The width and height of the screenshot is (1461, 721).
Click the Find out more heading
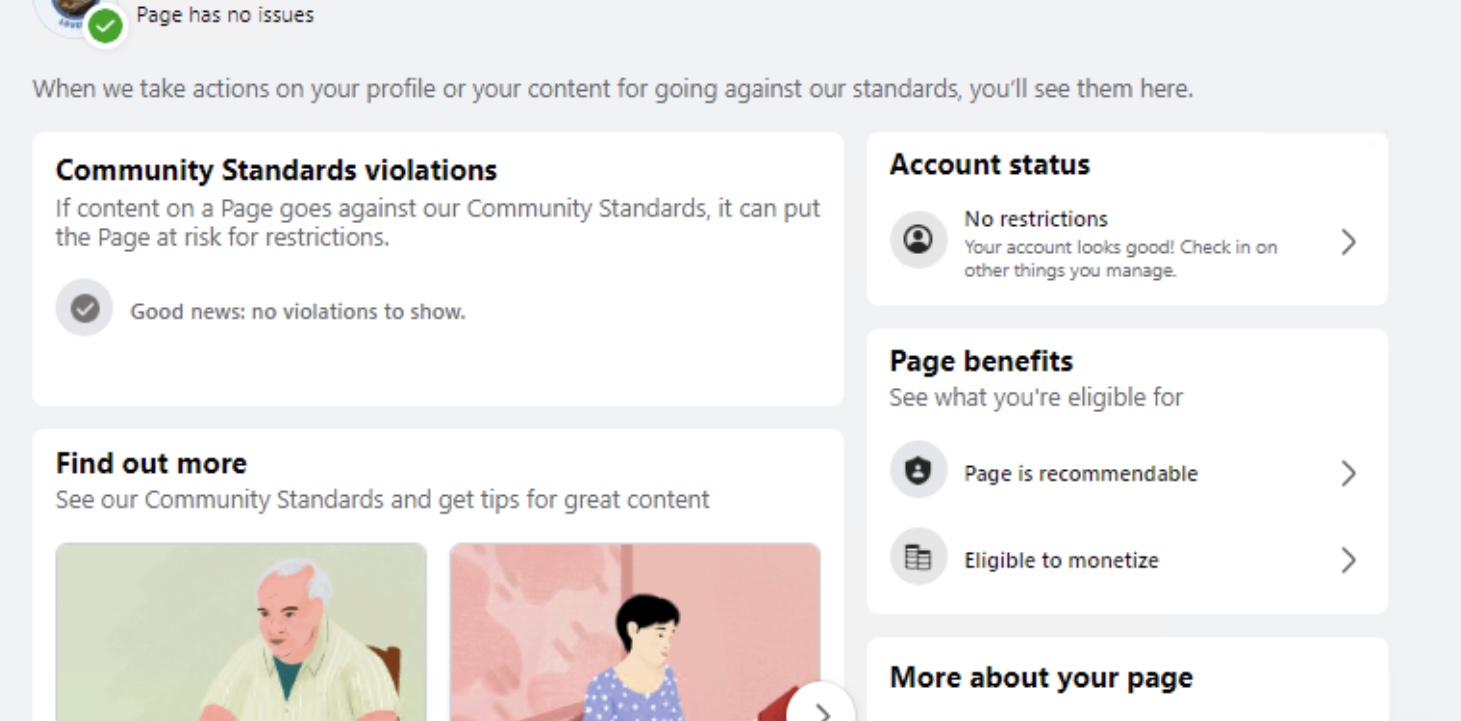coord(151,463)
